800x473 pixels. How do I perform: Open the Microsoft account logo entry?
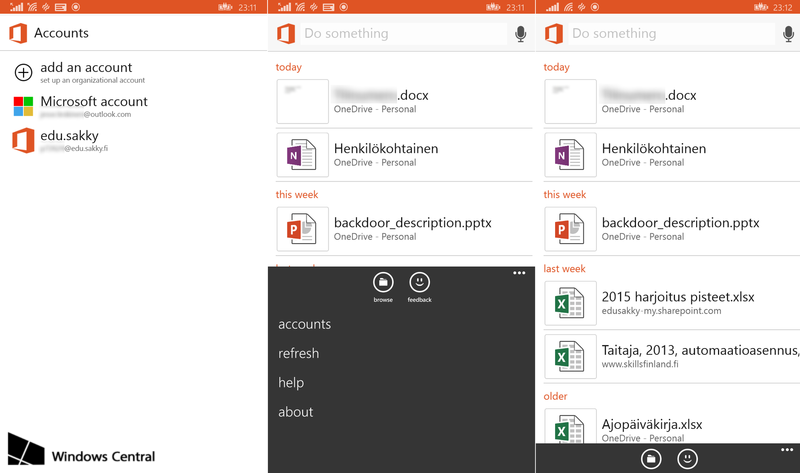[x=23, y=106]
